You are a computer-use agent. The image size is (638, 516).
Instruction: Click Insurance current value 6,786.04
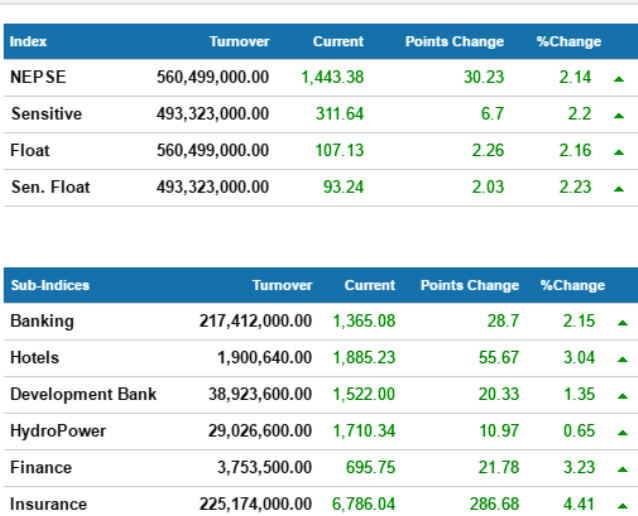(x=364, y=504)
